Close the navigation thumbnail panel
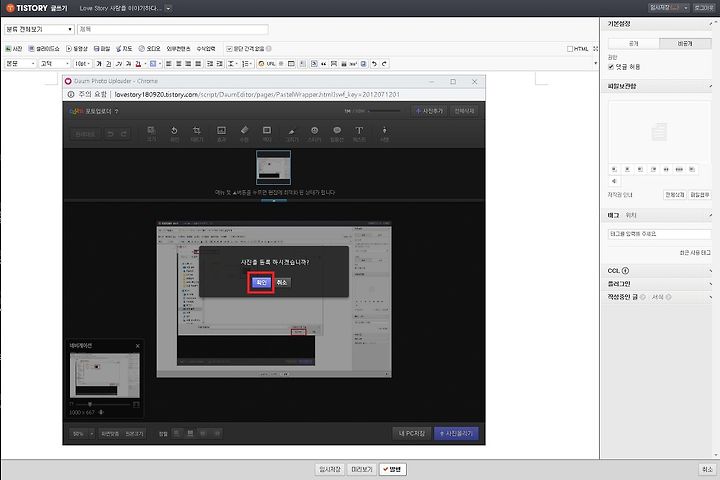The width and height of the screenshot is (720, 480). (x=137, y=346)
